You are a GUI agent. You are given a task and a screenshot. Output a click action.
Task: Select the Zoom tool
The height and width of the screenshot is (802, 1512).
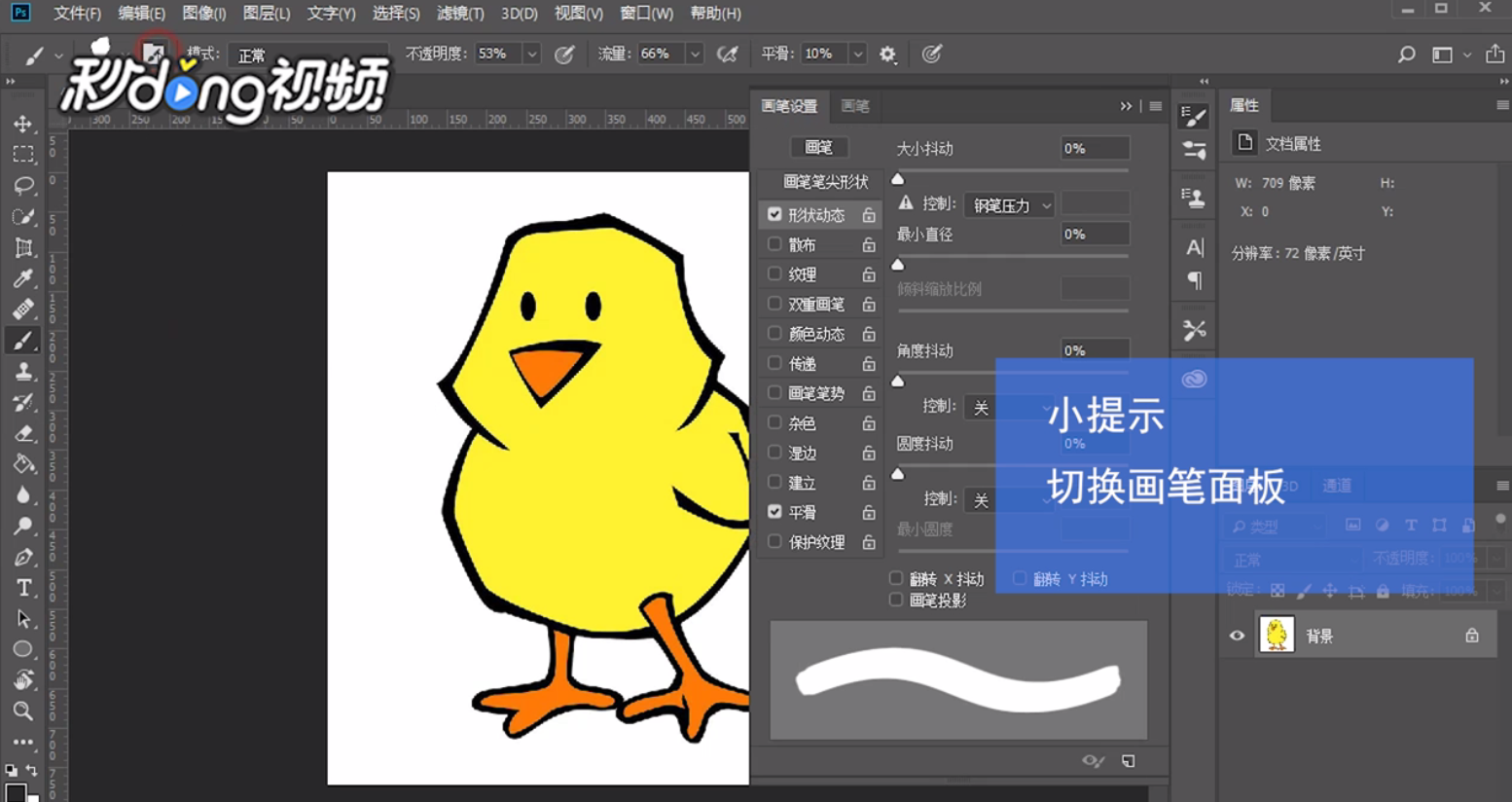(x=23, y=711)
